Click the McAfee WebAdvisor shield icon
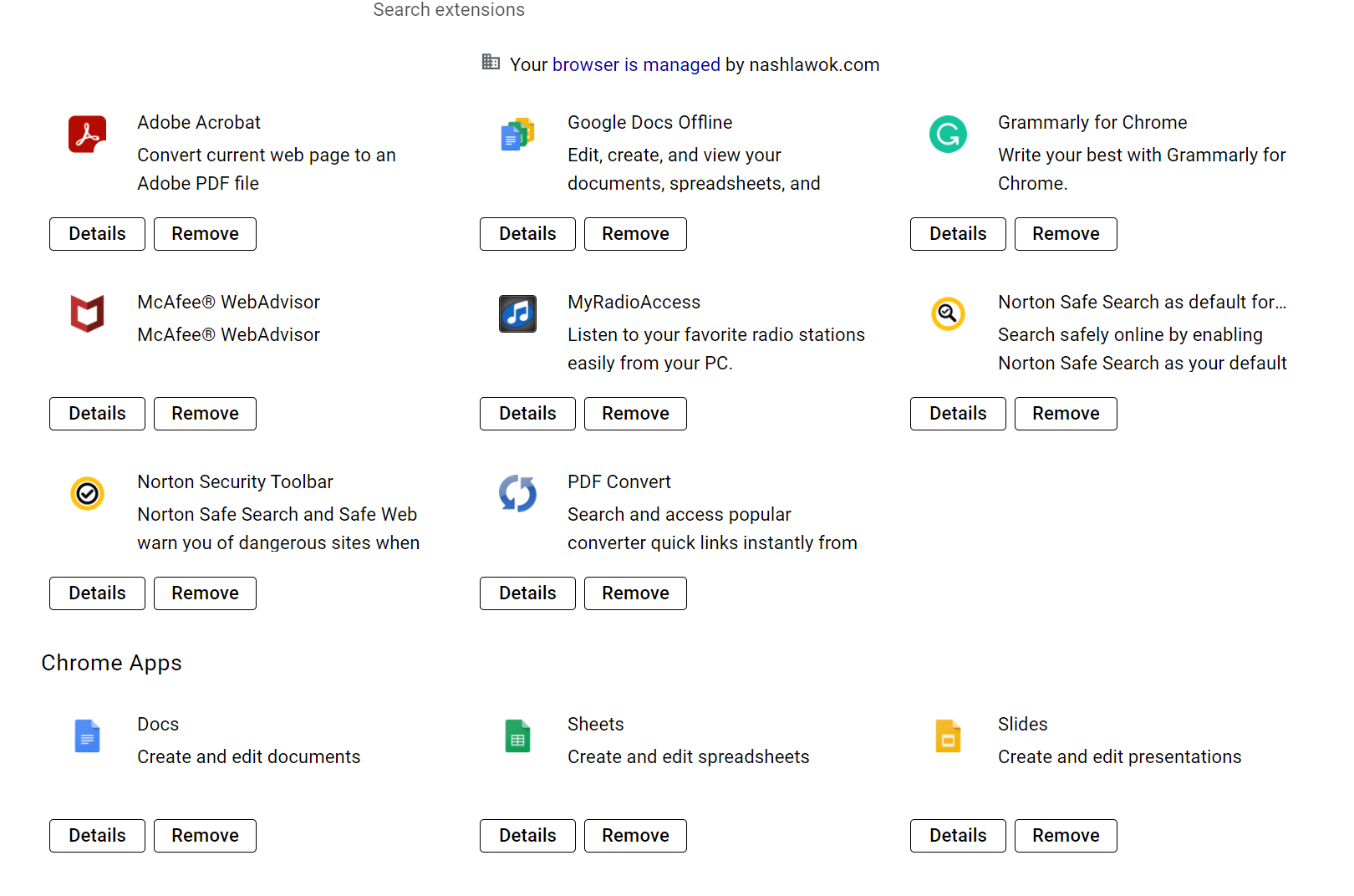 pyautogui.click(x=87, y=314)
